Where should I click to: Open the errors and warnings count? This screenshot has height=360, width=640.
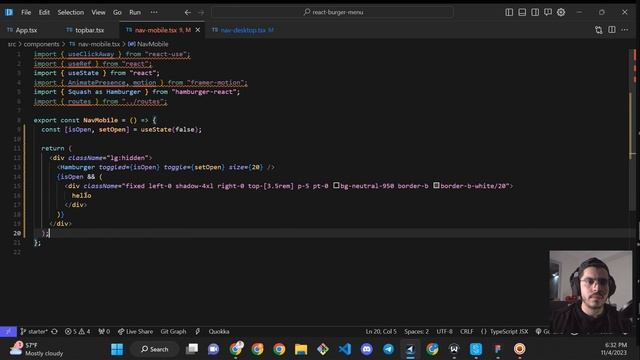[78, 331]
